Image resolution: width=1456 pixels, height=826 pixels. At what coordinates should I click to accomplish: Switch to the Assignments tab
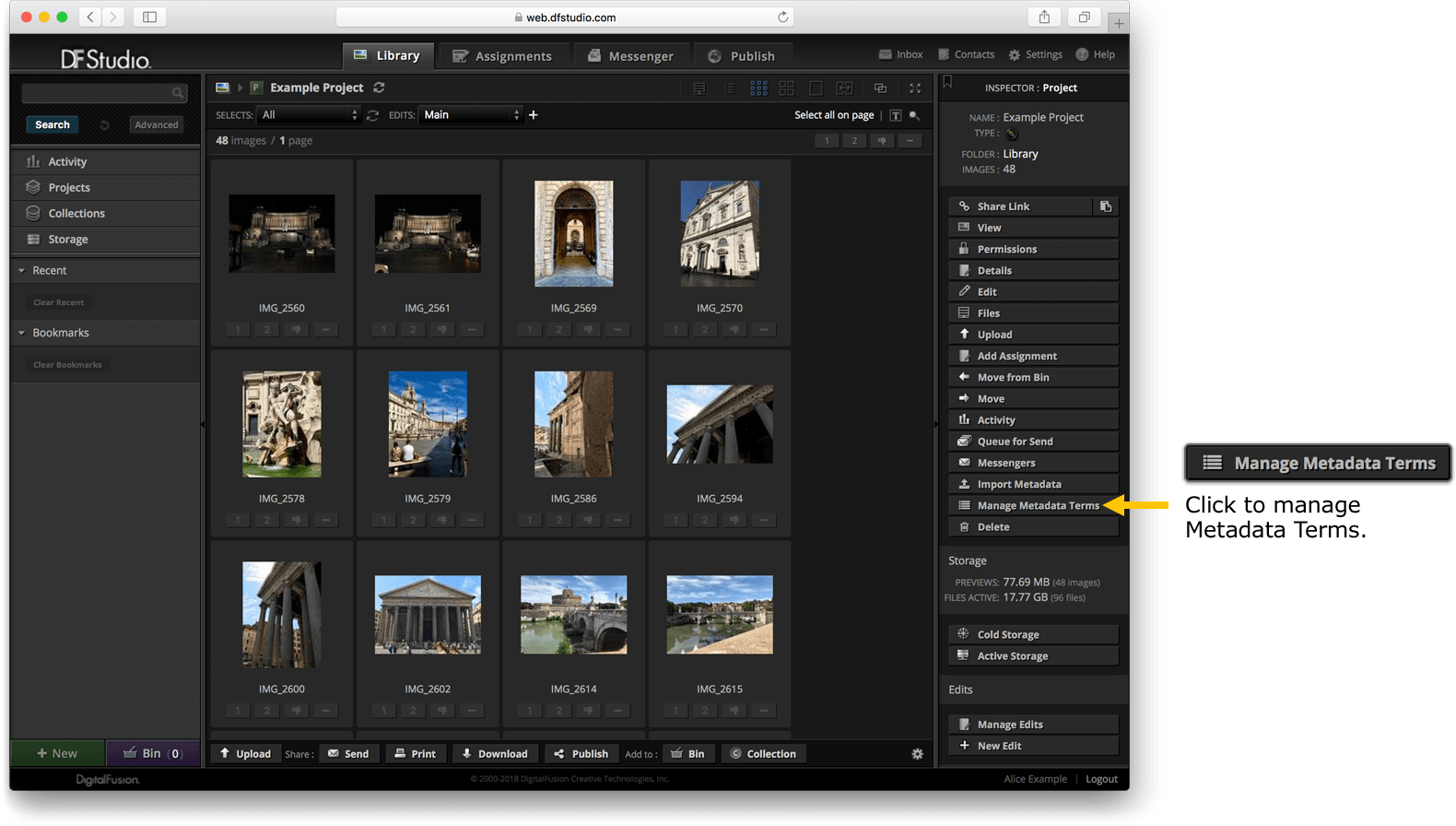tap(503, 56)
